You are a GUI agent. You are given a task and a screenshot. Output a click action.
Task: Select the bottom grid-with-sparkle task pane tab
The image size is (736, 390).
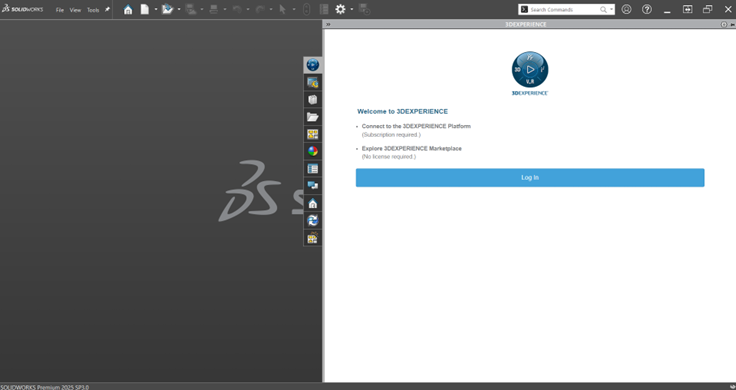tap(313, 238)
